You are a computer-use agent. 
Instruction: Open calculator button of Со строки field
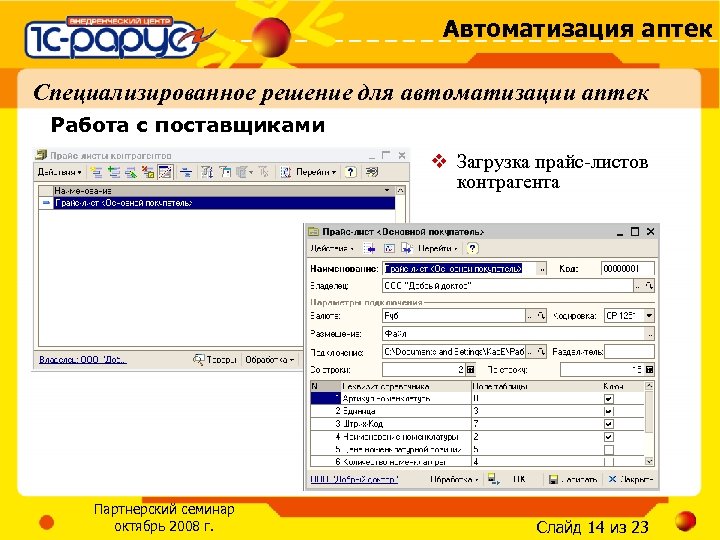click(x=471, y=370)
